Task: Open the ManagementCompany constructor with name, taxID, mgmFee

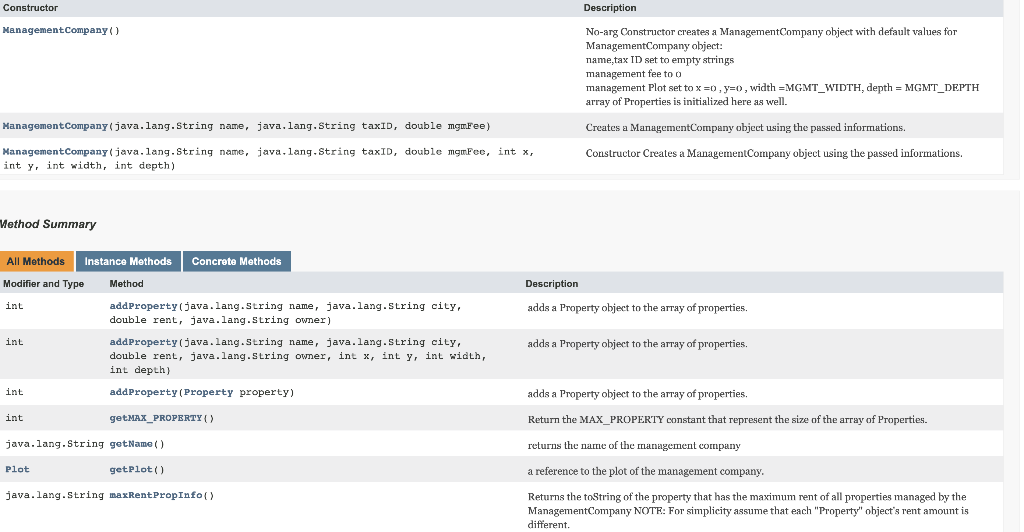Action: click(x=55, y=125)
